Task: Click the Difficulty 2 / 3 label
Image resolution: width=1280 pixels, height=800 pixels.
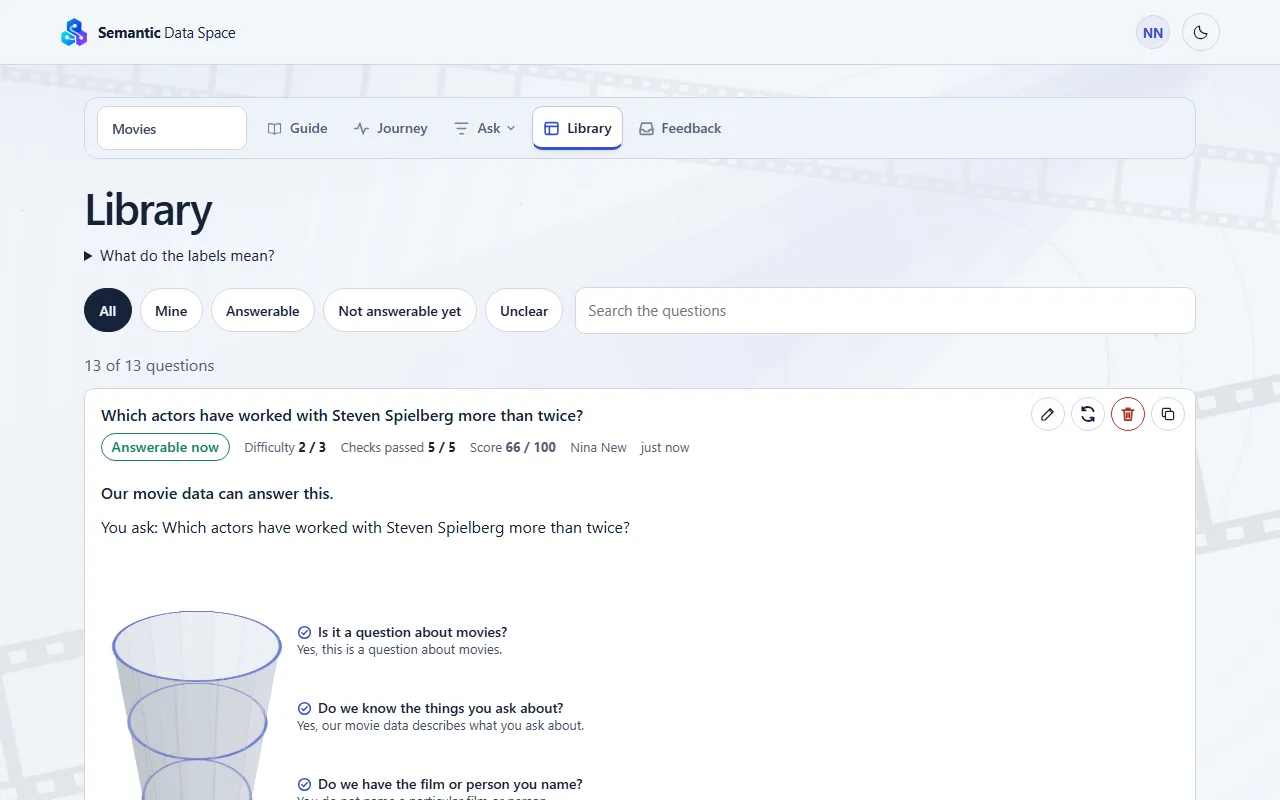Action: pyautogui.click(x=285, y=447)
